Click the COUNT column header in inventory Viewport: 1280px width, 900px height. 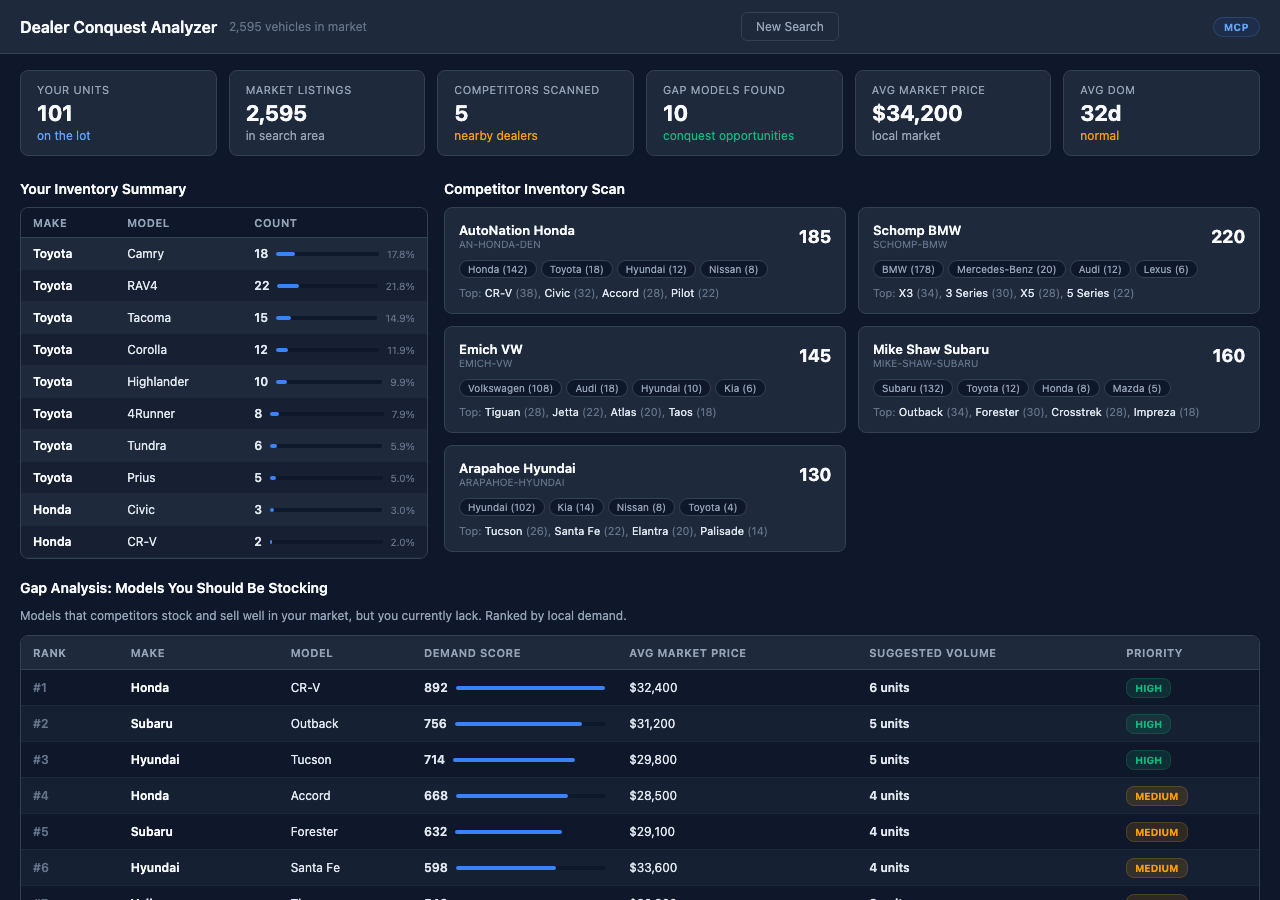click(x=275, y=223)
